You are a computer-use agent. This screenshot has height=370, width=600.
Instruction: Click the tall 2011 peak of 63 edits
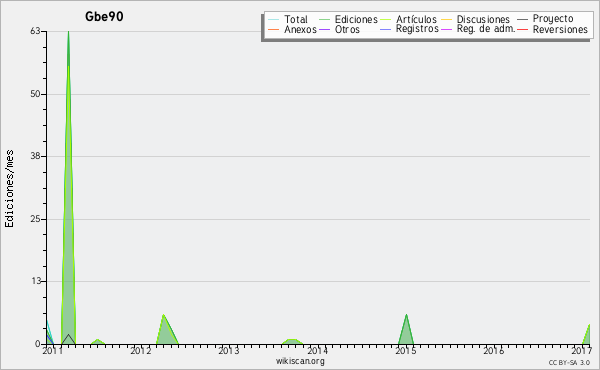point(68,187)
